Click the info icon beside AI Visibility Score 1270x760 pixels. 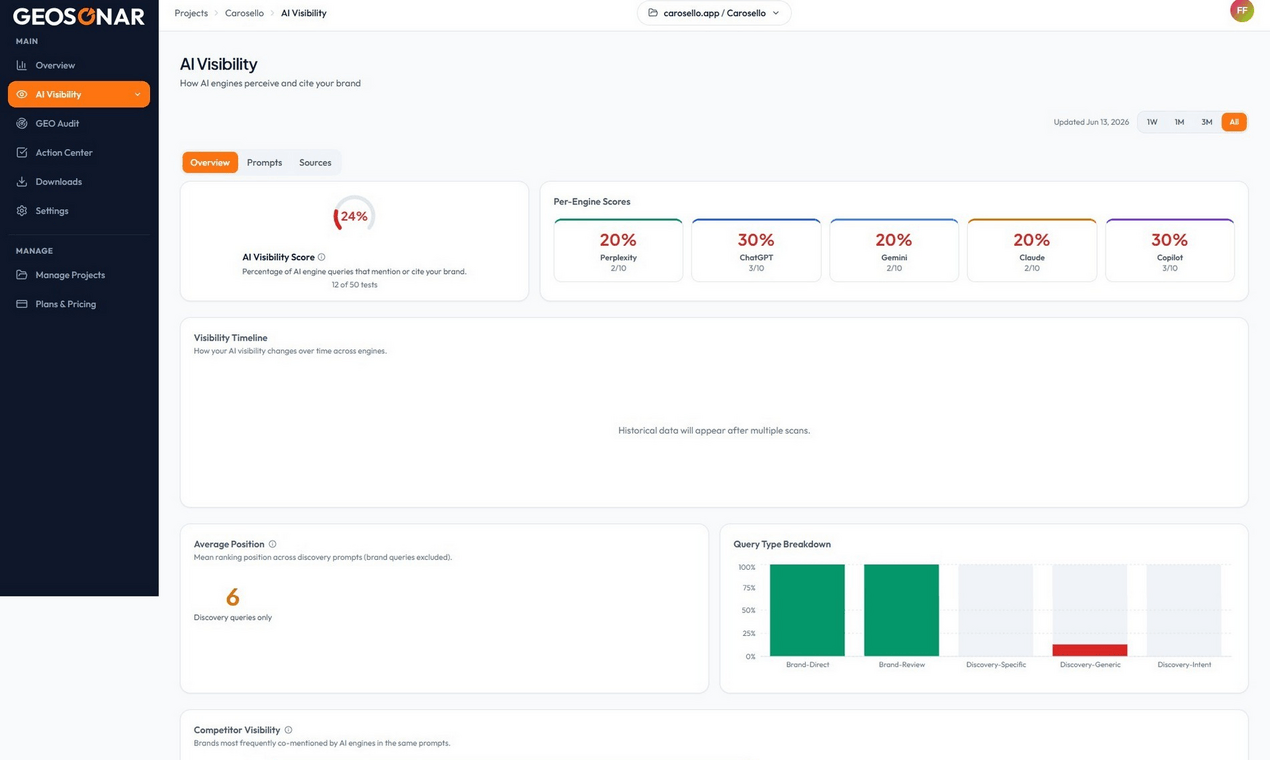pyautogui.click(x=321, y=257)
